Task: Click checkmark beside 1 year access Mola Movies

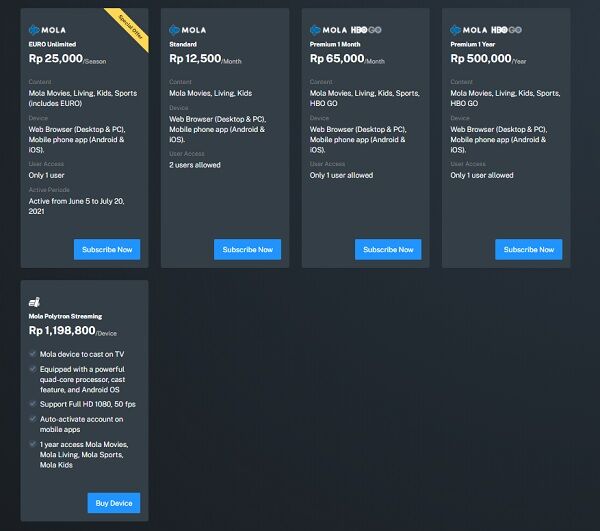Action: click(x=33, y=444)
